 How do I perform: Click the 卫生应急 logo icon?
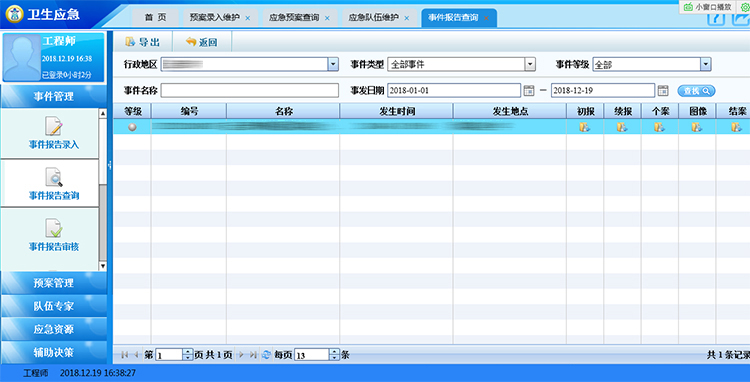tap(14, 15)
